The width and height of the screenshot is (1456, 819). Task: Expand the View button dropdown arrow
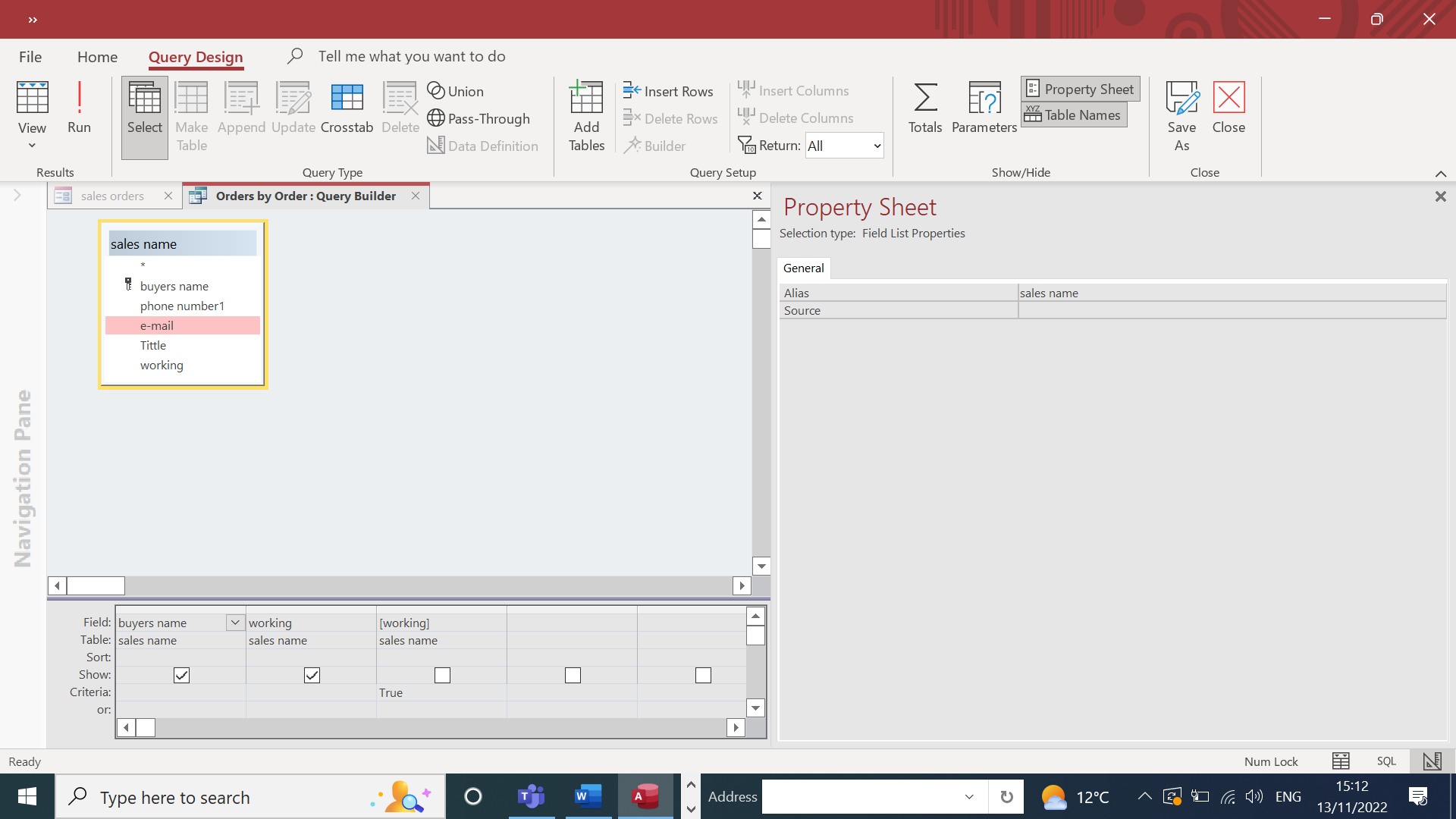[32, 146]
